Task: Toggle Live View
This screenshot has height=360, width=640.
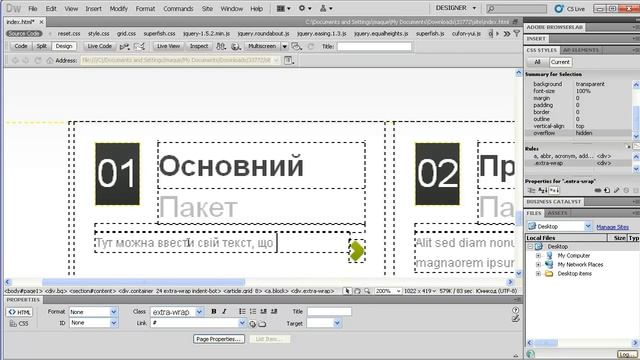Action: tap(168, 46)
